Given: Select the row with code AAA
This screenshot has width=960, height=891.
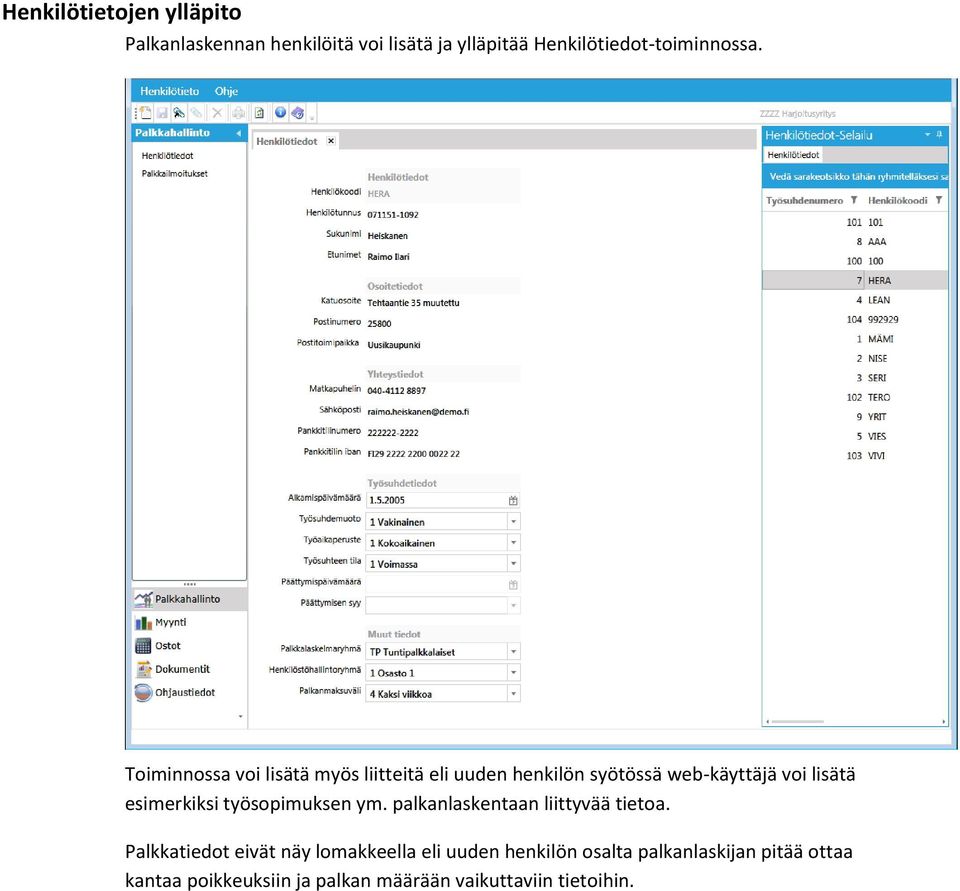Looking at the screenshot, I should pyautogui.click(x=855, y=241).
